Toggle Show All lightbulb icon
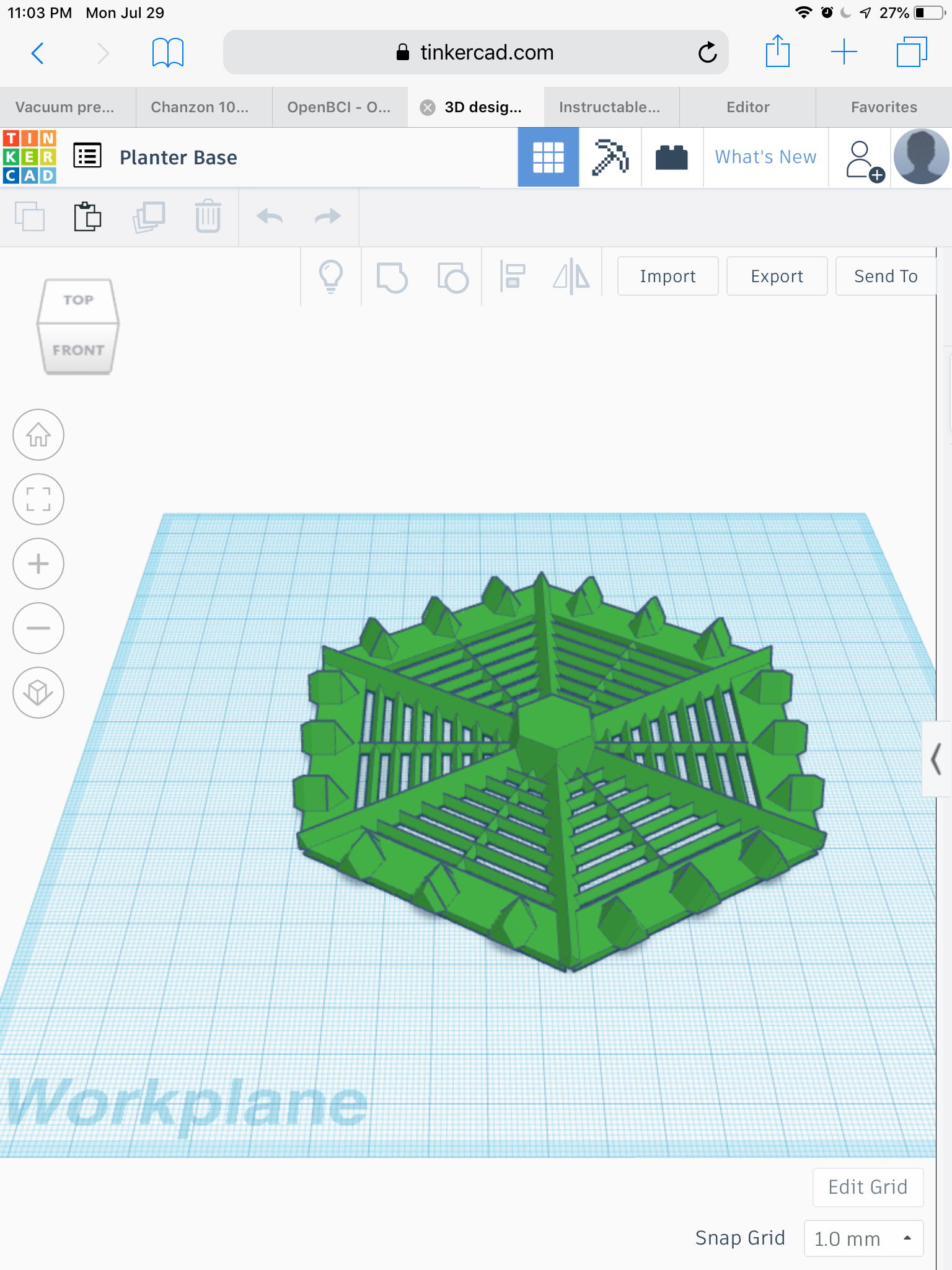Image resolution: width=952 pixels, height=1270 pixels. [x=331, y=276]
